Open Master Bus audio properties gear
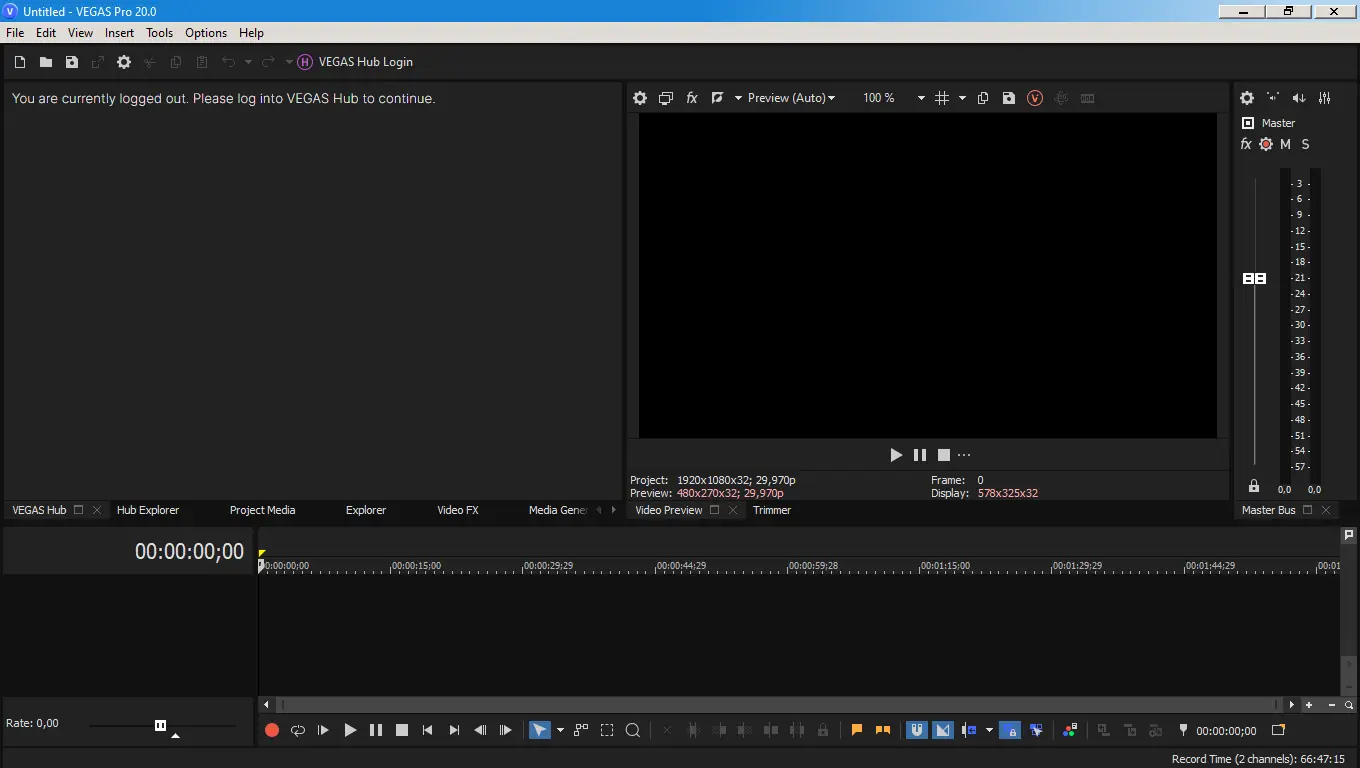The image size is (1360, 768). (1247, 98)
